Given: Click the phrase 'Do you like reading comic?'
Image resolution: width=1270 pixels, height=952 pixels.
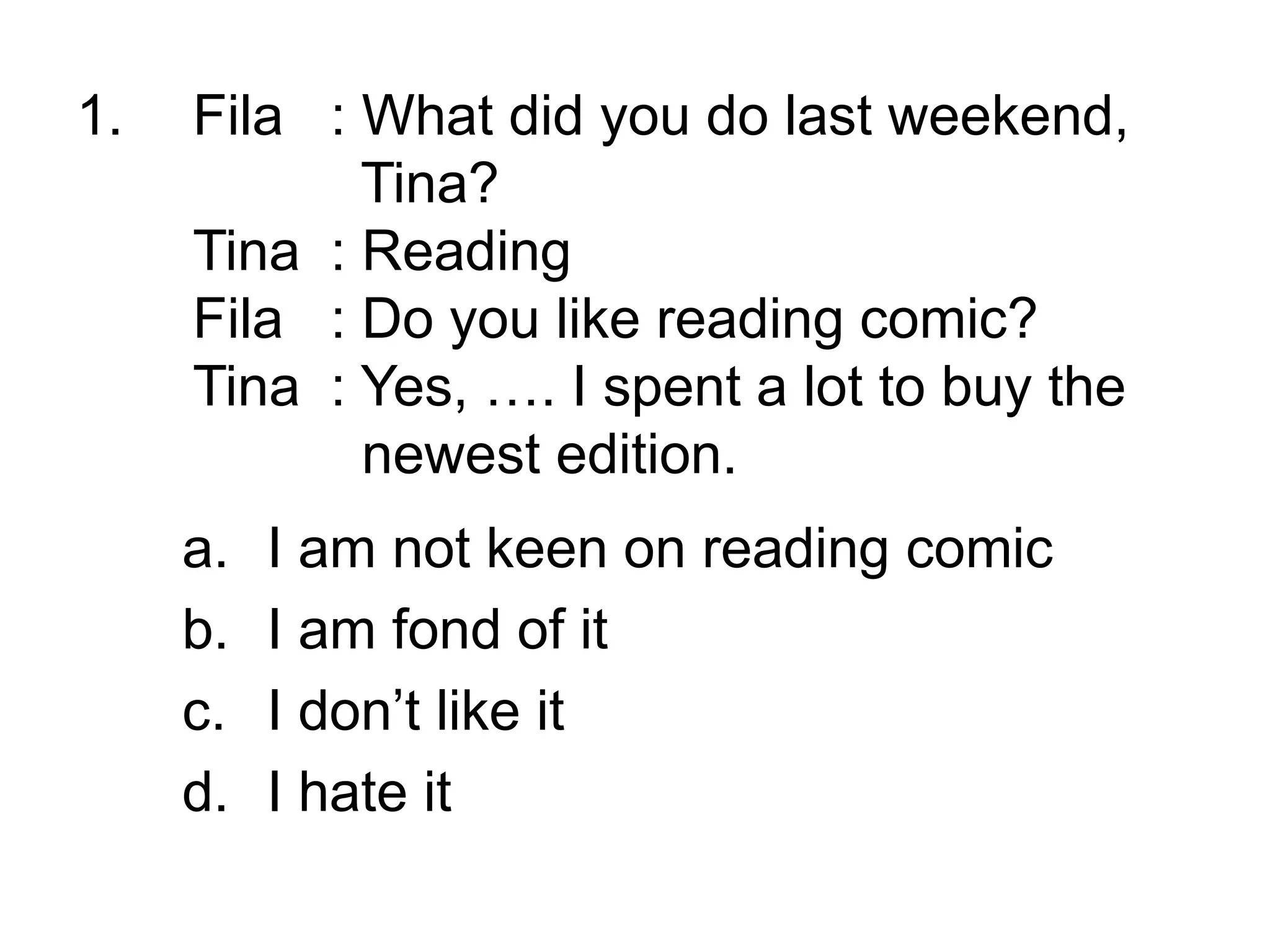Looking at the screenshot, I should [x=699, y=320].
